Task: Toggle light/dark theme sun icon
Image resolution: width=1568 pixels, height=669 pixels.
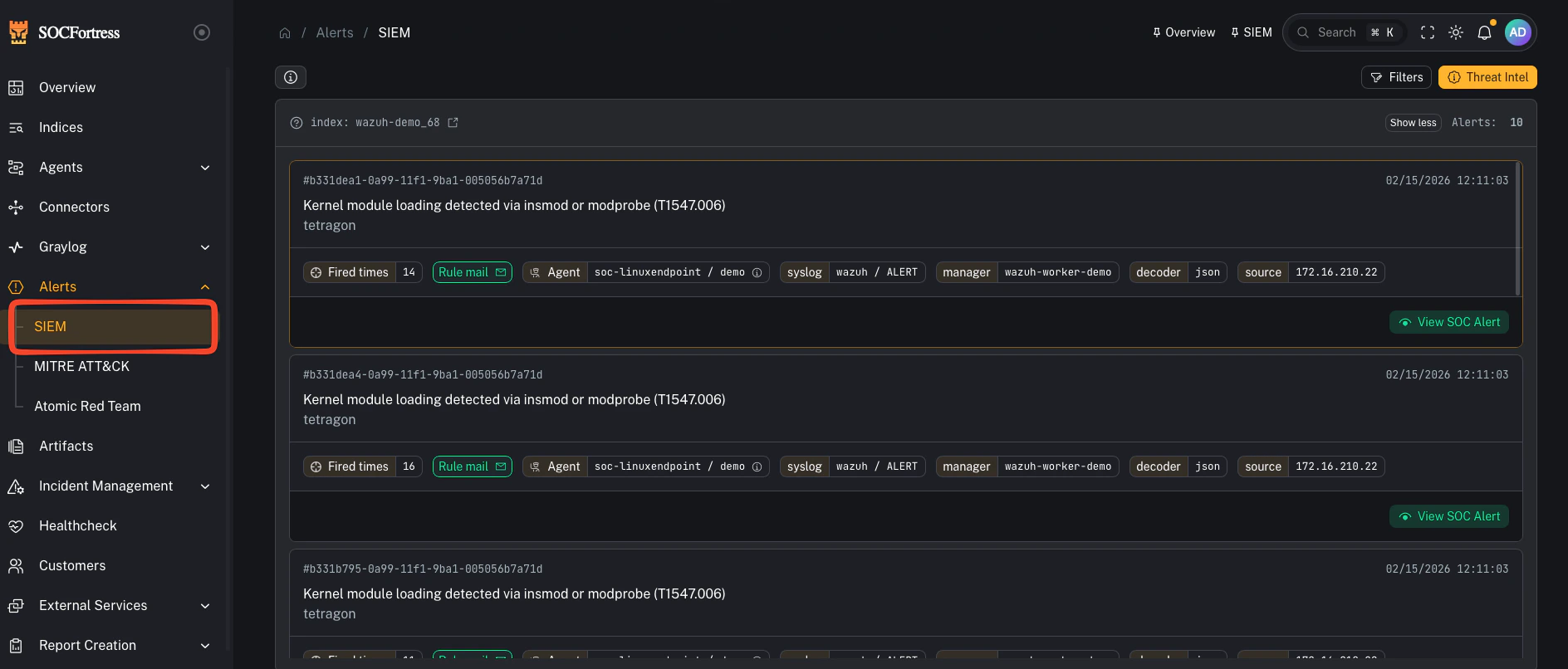Action: pos(1456,32)
